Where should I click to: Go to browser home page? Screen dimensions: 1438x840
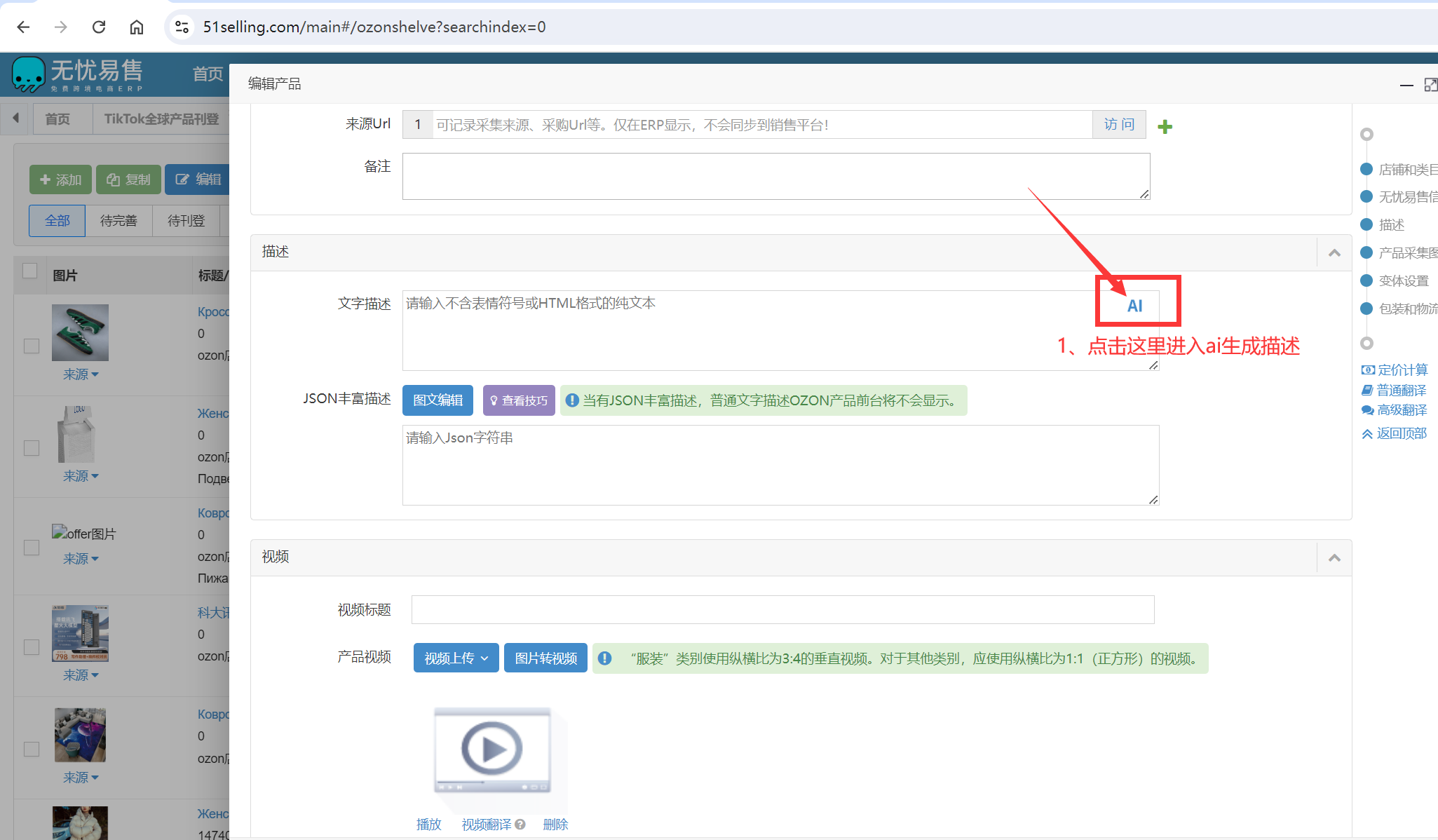tap(137, 27)
